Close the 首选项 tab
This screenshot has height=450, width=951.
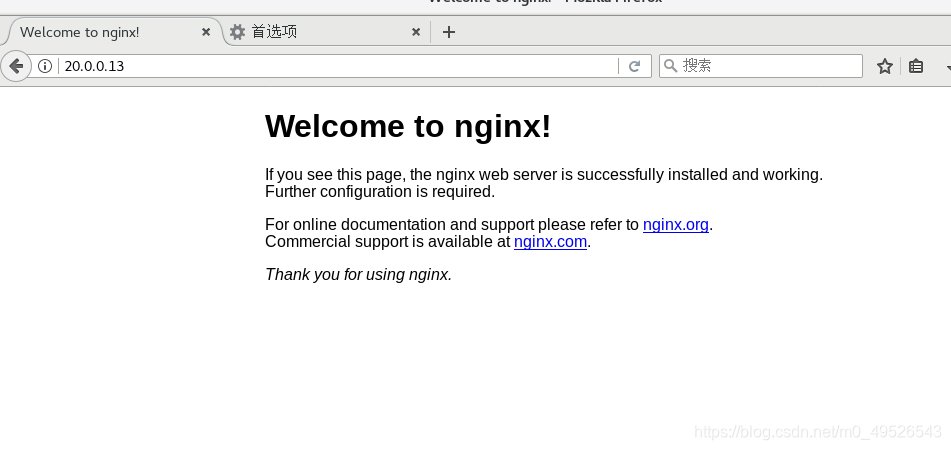416,32
